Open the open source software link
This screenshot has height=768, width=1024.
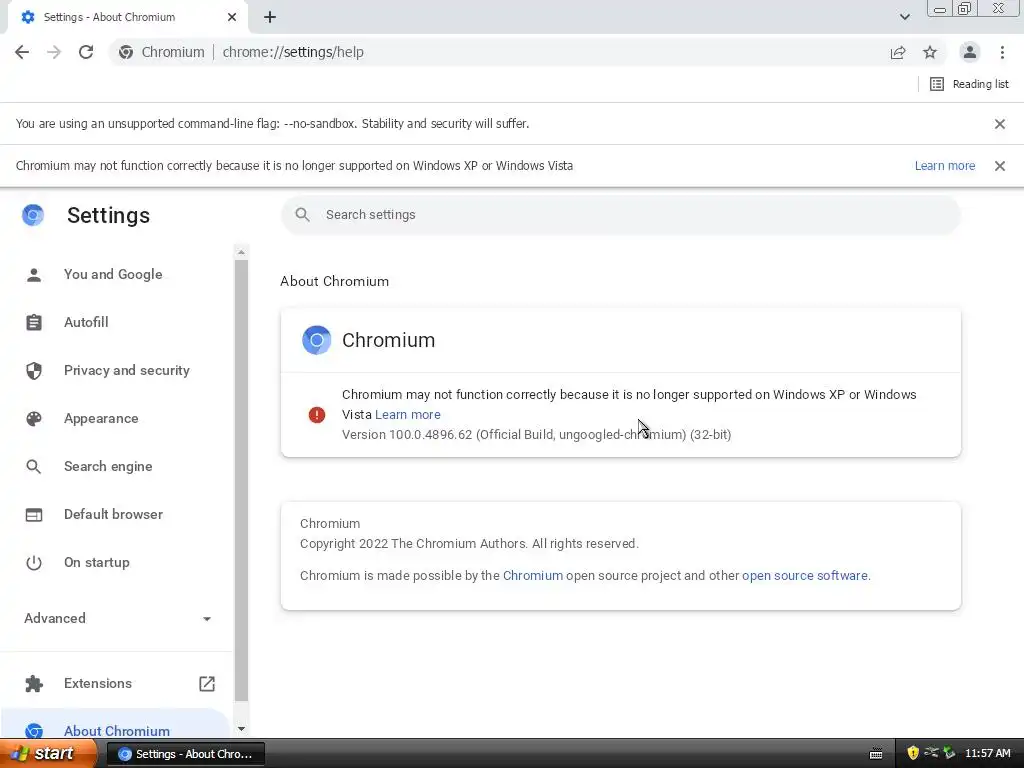coord(805,575)
